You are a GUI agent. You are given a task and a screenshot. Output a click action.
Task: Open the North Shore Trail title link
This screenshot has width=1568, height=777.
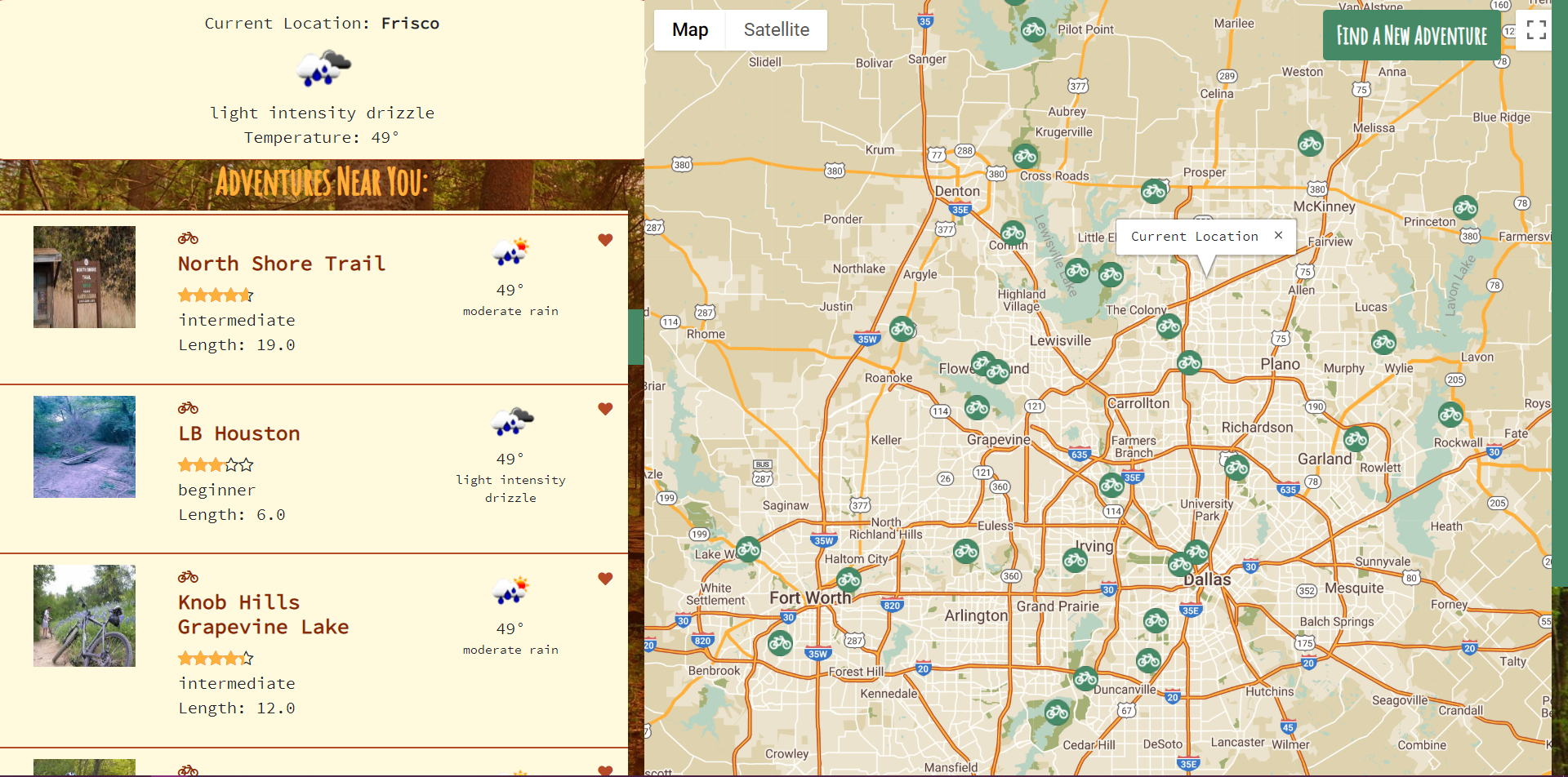click(x=282, y=264)
